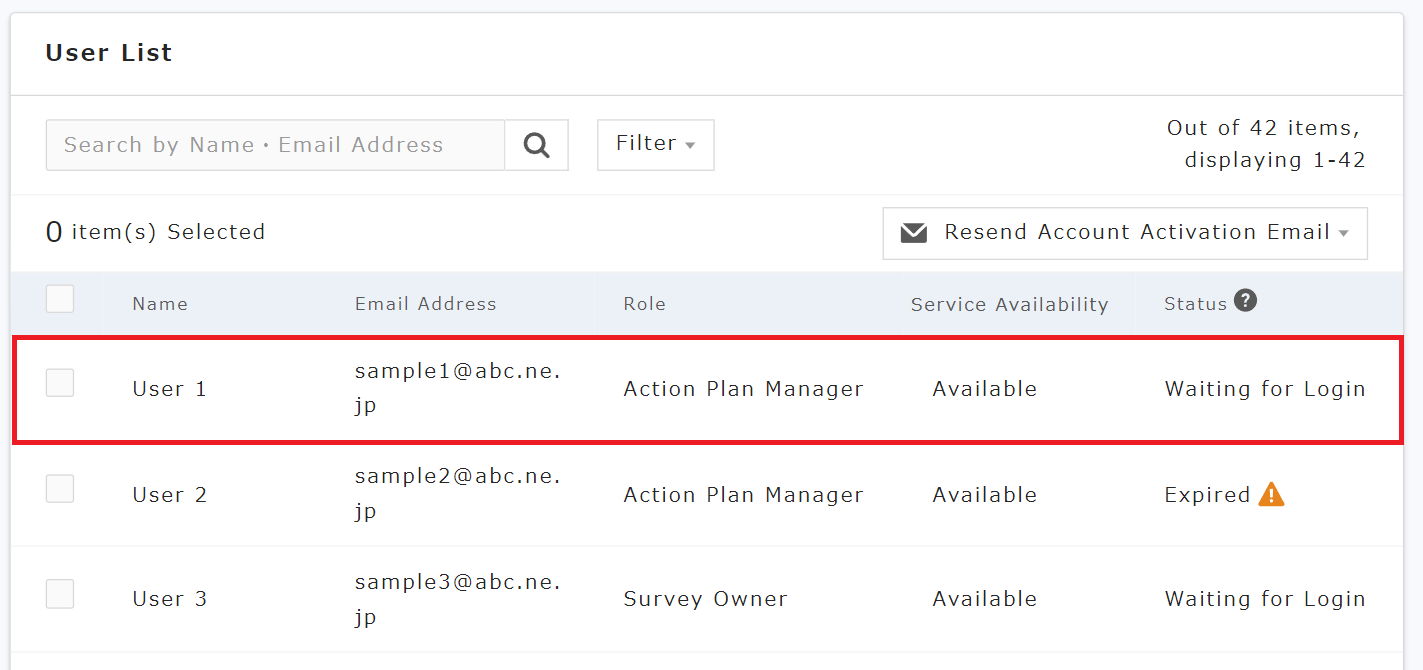Click the User 2 name entry
Screen dimensions: 1423x670
click(169, 495)
